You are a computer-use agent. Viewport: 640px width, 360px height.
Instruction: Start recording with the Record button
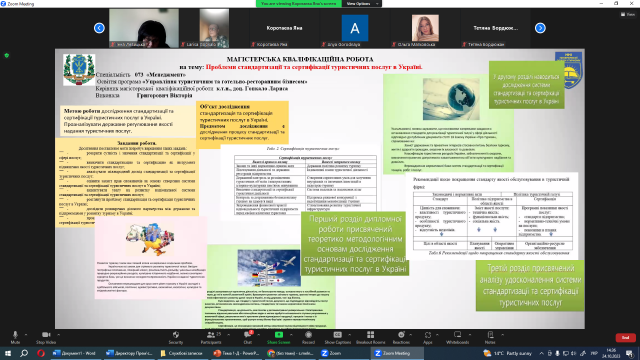[308, 337]
